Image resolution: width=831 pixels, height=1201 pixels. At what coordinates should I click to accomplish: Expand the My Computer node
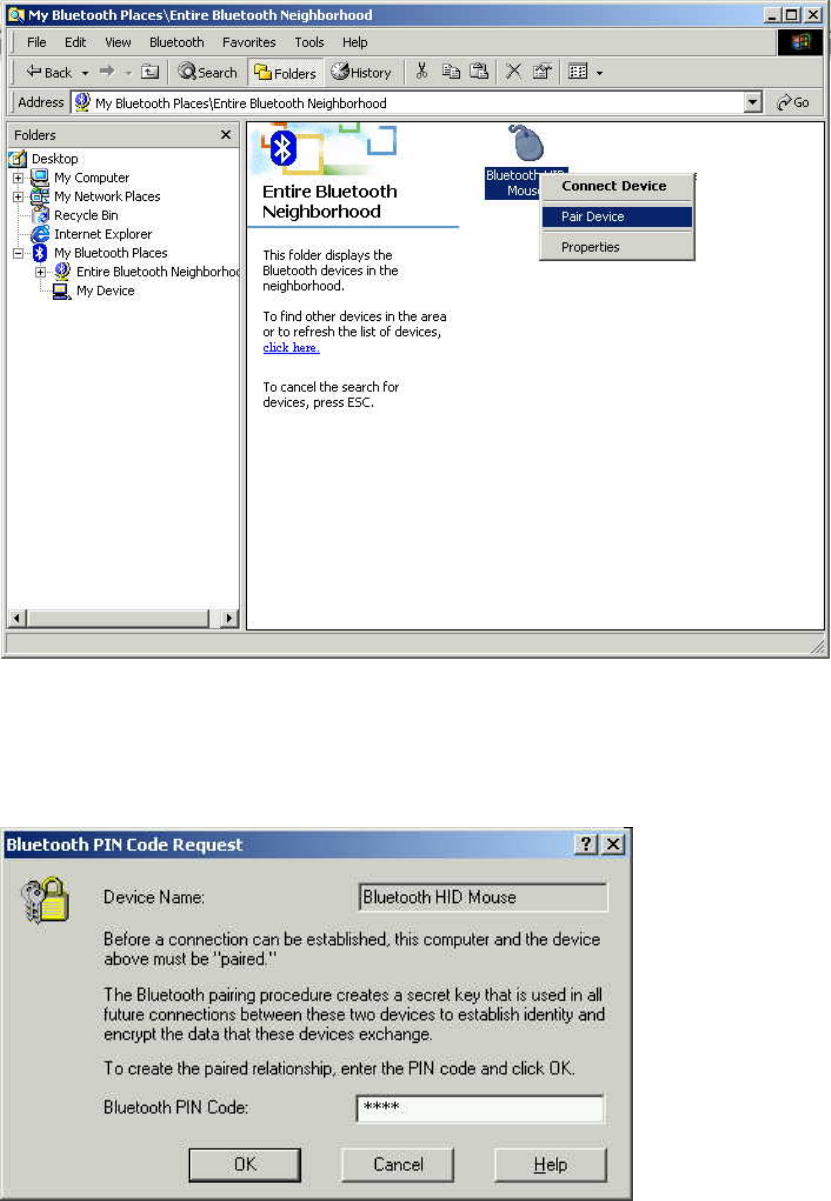pos(18,177)
